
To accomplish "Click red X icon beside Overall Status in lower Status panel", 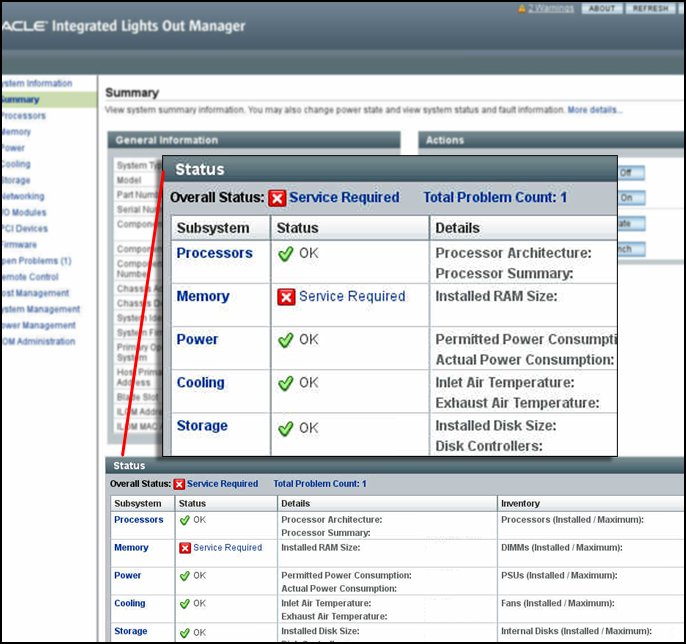I will pyautogui.click(x=179, y=484).
